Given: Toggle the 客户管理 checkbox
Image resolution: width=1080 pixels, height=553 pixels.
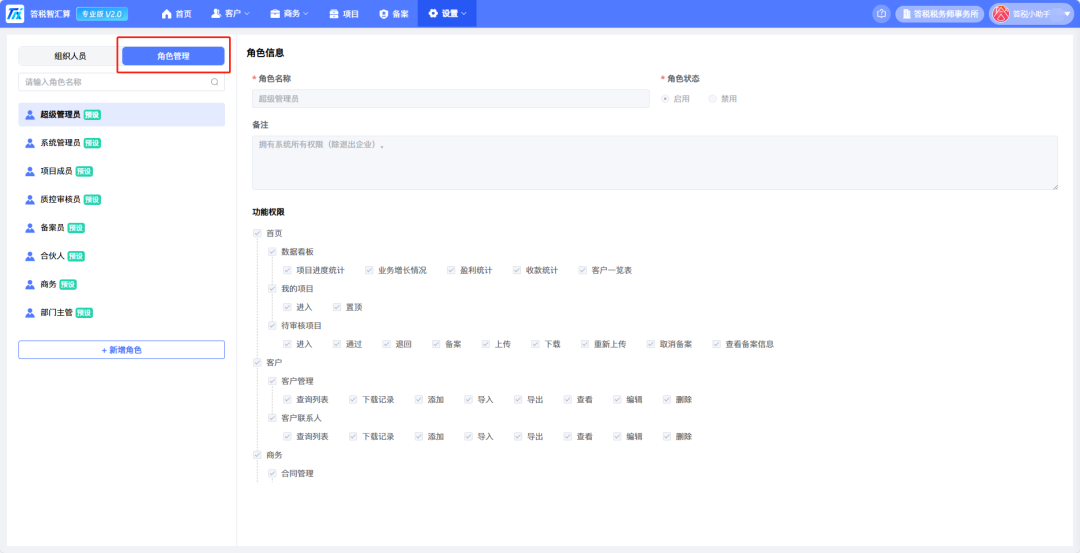Looking at the screenshot, I should click(x=273, y=381).
